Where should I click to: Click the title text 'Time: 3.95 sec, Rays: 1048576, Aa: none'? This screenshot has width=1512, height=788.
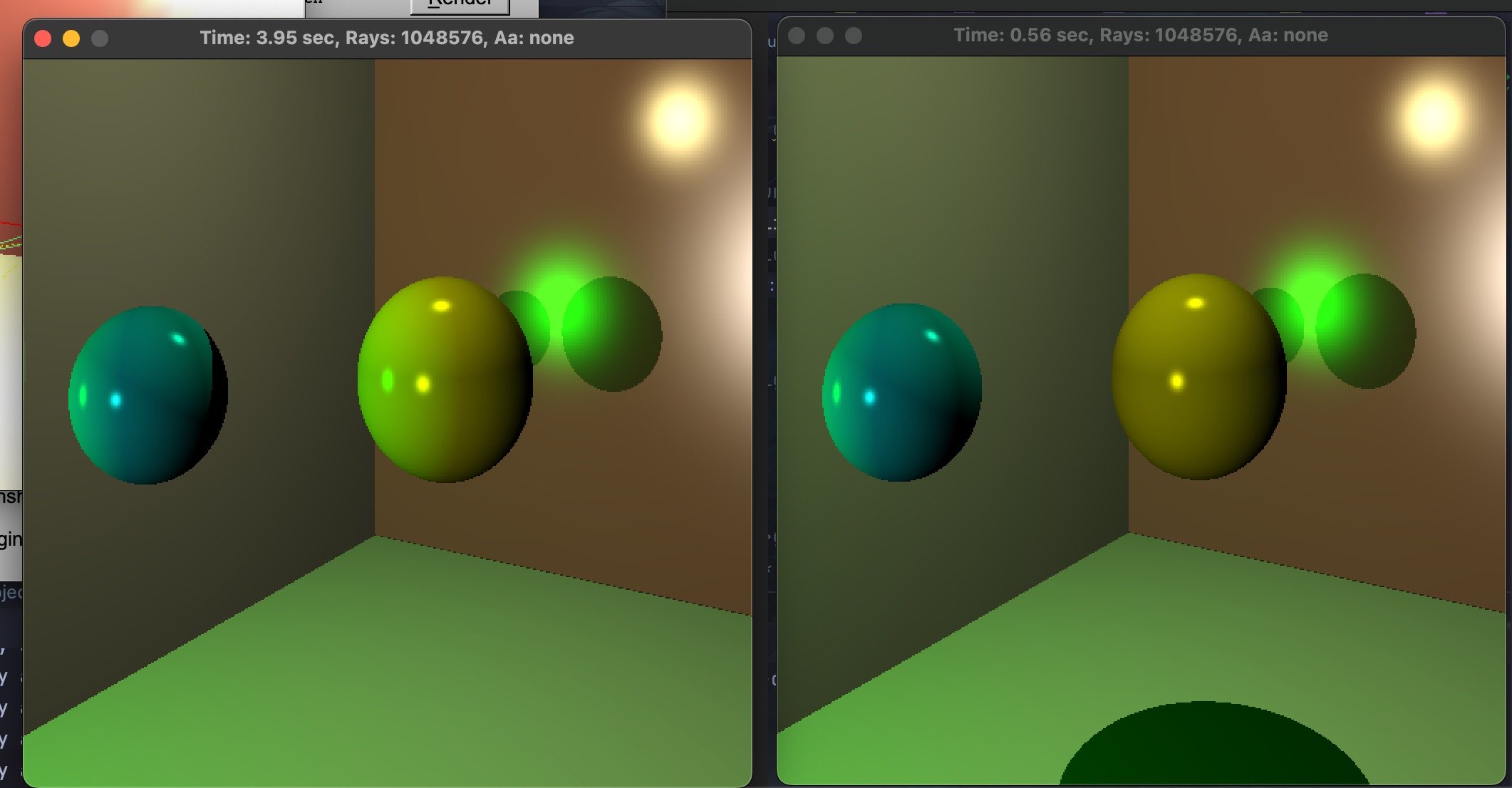tap(387, 38)
